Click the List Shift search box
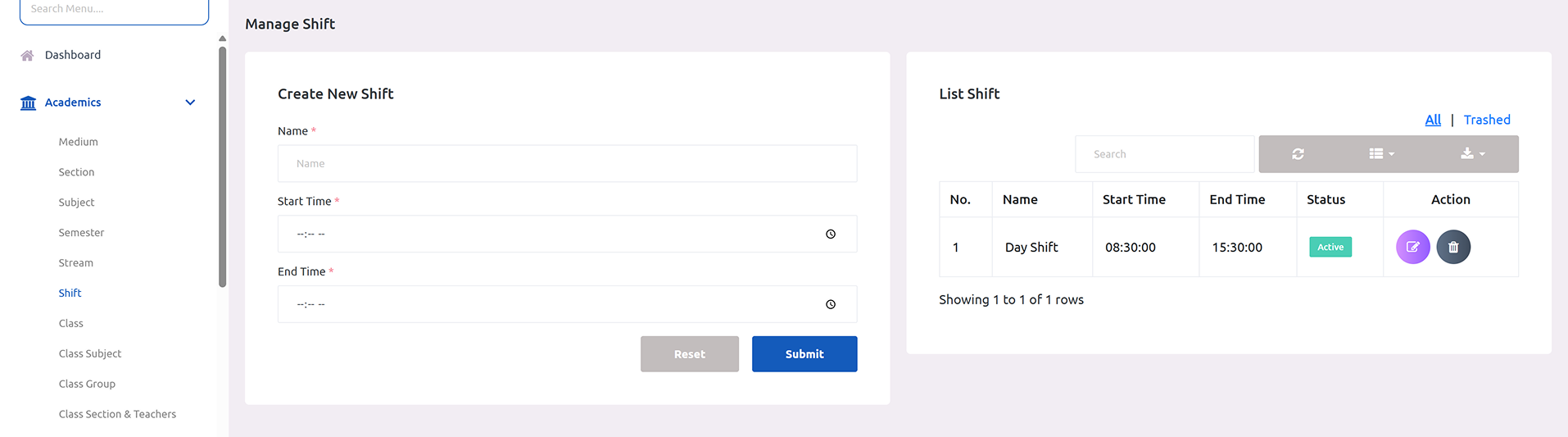This screenshot has width=1568, height=437. [x=1164, y=154]
